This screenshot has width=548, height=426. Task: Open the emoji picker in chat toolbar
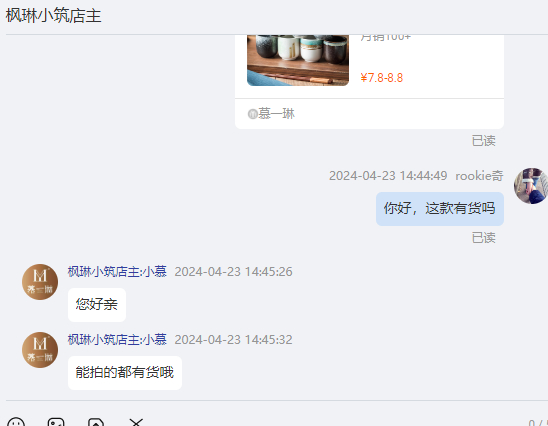point(16,422)
